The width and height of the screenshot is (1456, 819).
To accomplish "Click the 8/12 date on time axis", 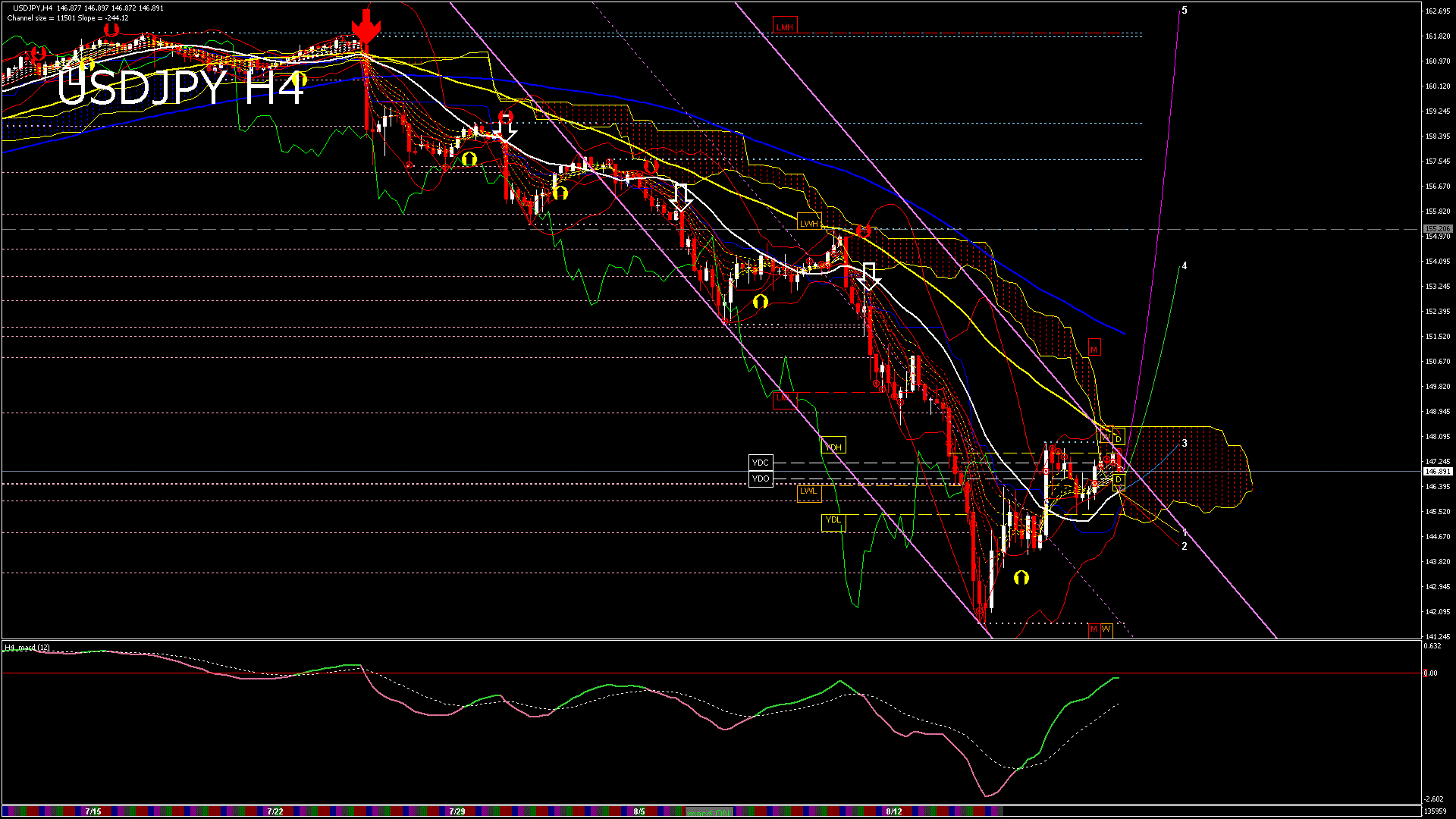I will pos(894,811).
